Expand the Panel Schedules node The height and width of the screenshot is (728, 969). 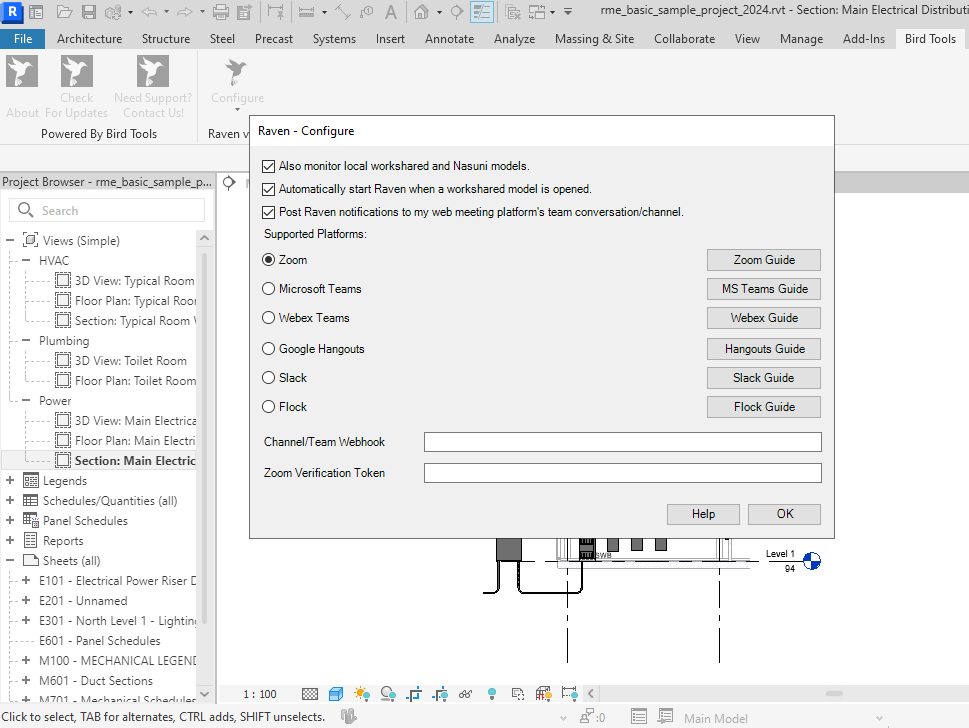[x=10, y=521]
